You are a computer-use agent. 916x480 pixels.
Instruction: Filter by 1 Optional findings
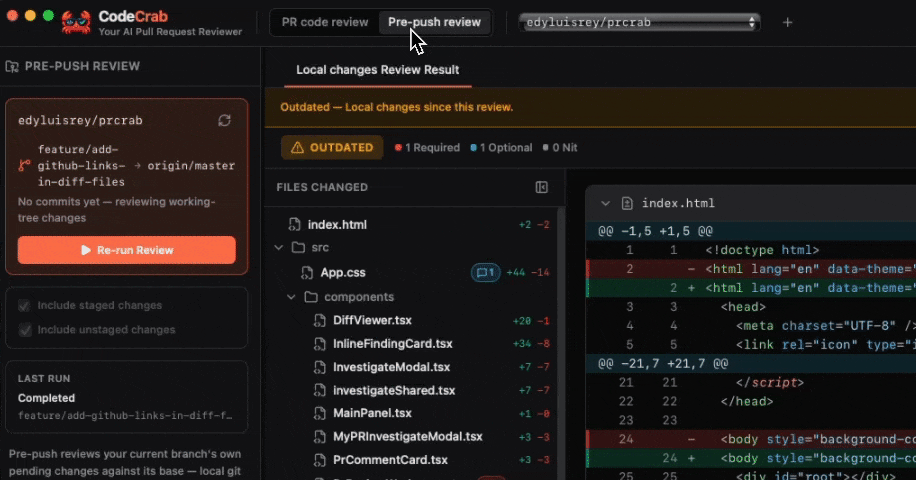[501, 148]
